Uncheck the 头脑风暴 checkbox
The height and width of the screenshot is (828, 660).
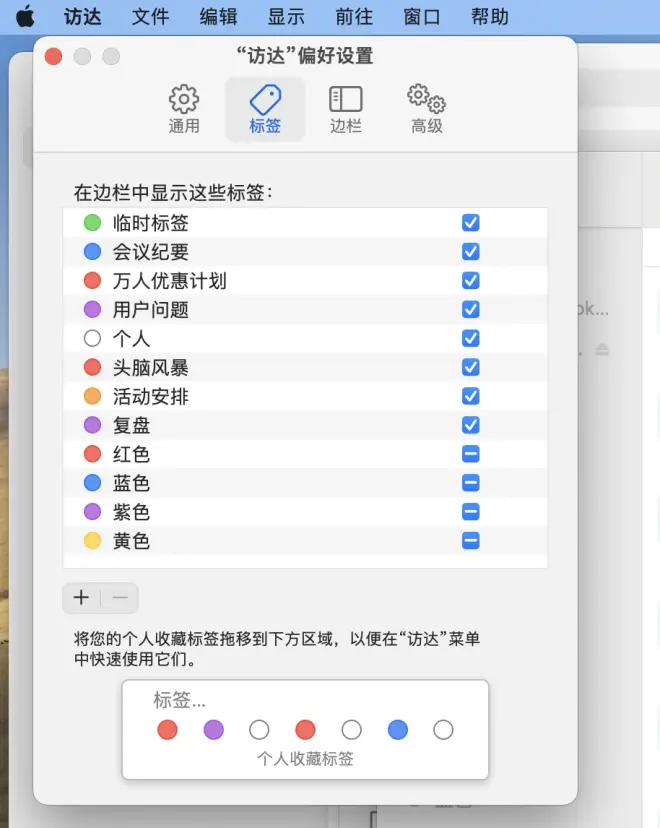coord(470,367)
